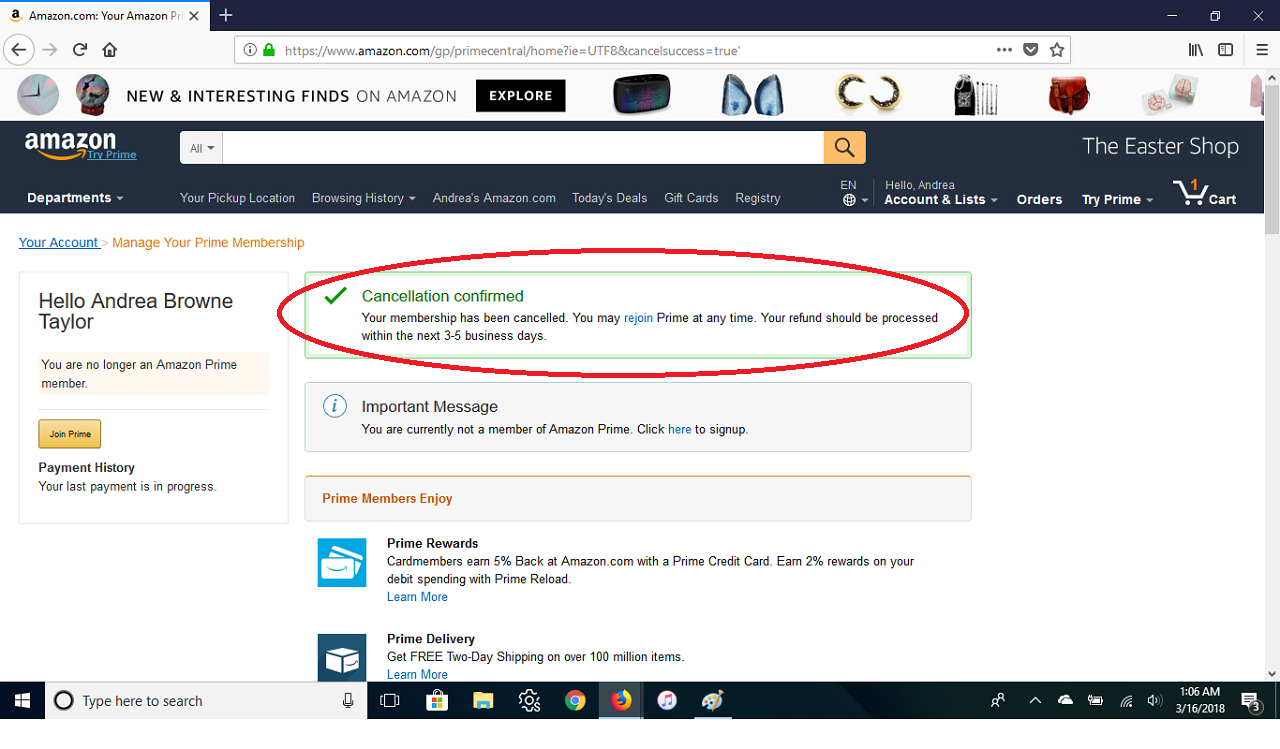Click the Windows Start button
This screenshot has height=749, width=1280.
(21, 700)
